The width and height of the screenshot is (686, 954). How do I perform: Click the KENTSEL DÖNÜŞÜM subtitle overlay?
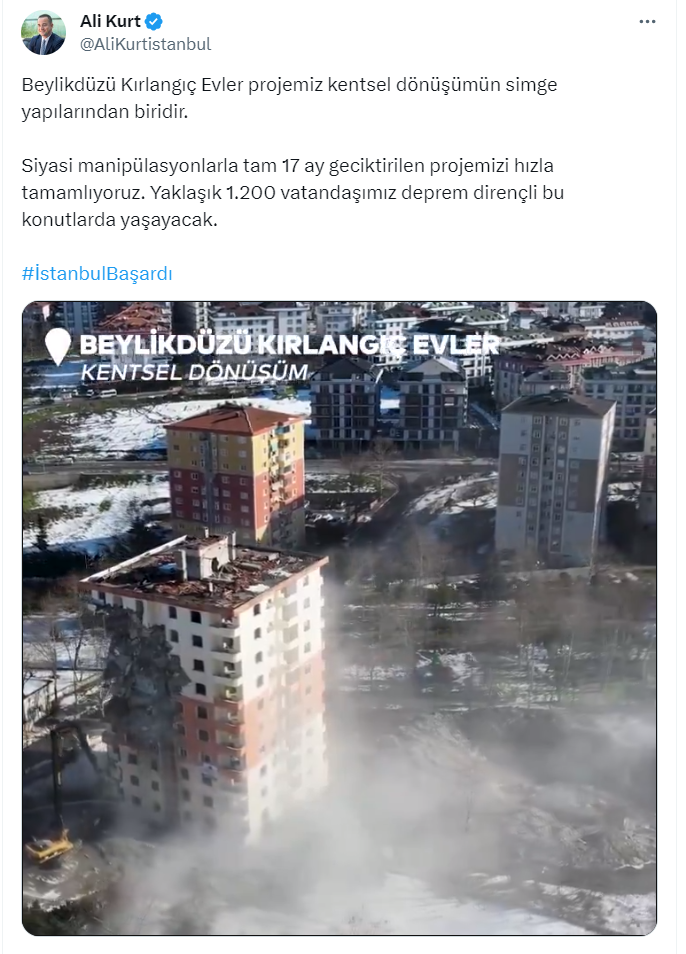point(195,372)
